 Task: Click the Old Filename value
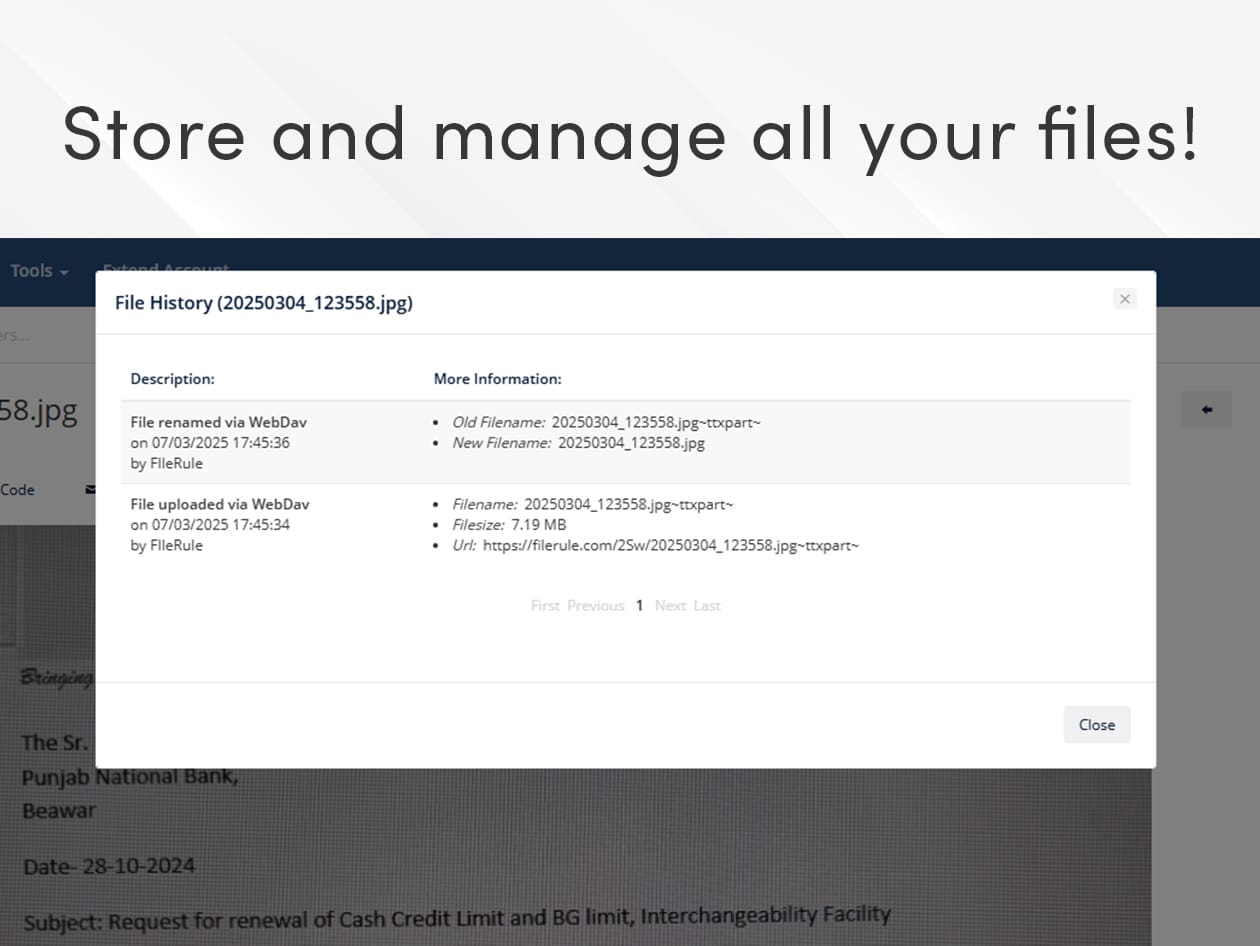tap(655, 423)
